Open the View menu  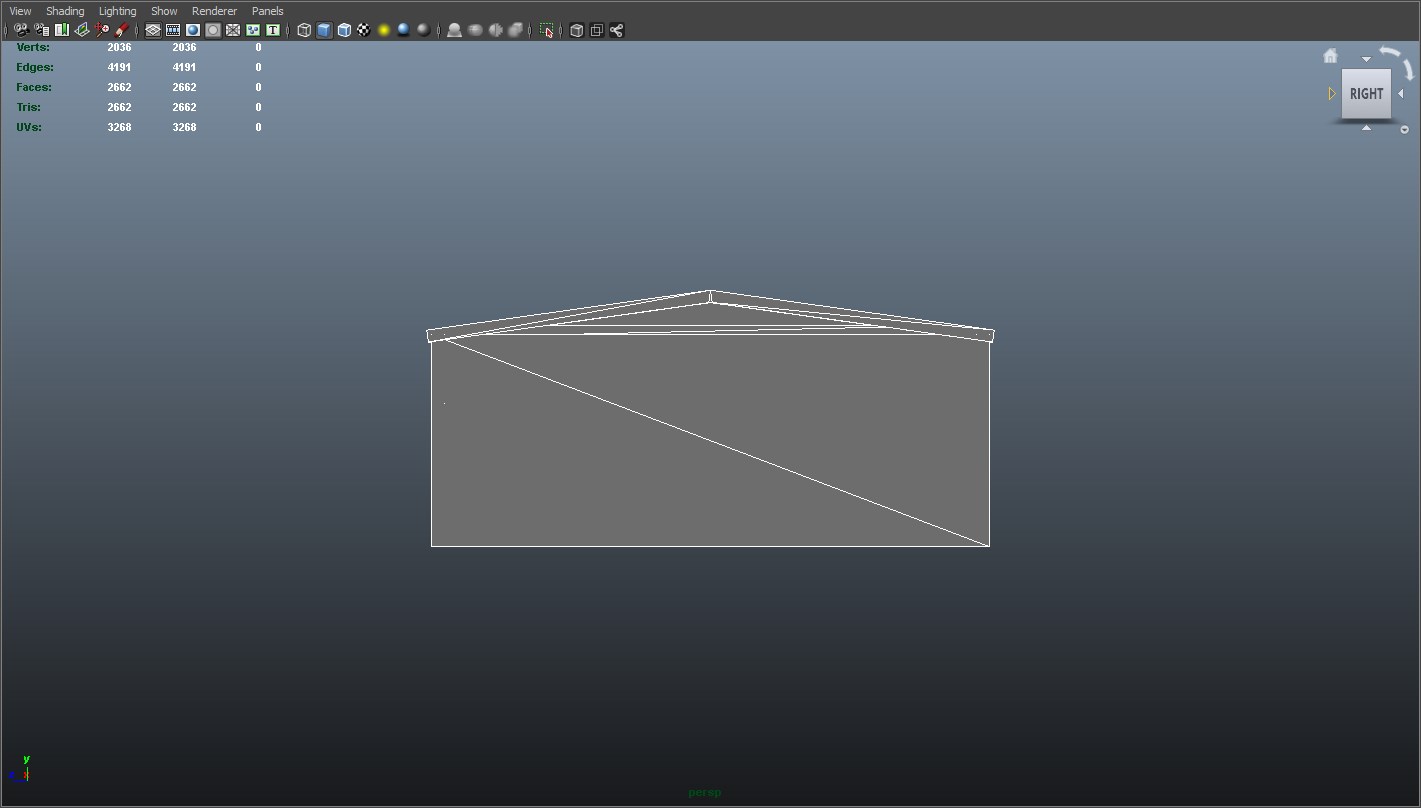[20, 11]
